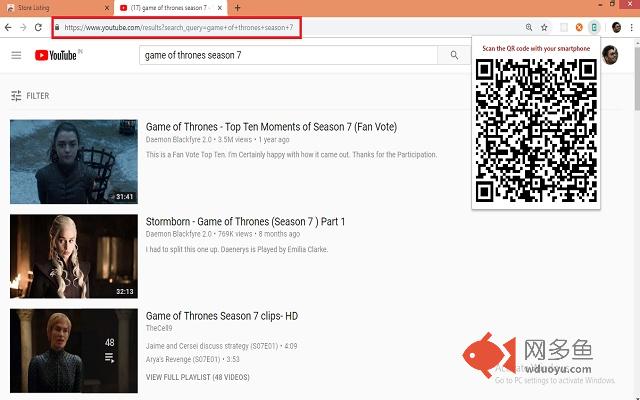Visit the TheCell9 channel link
Viewport: 640px width, 400px height.
pyautogui.click(x=159, y=328)
